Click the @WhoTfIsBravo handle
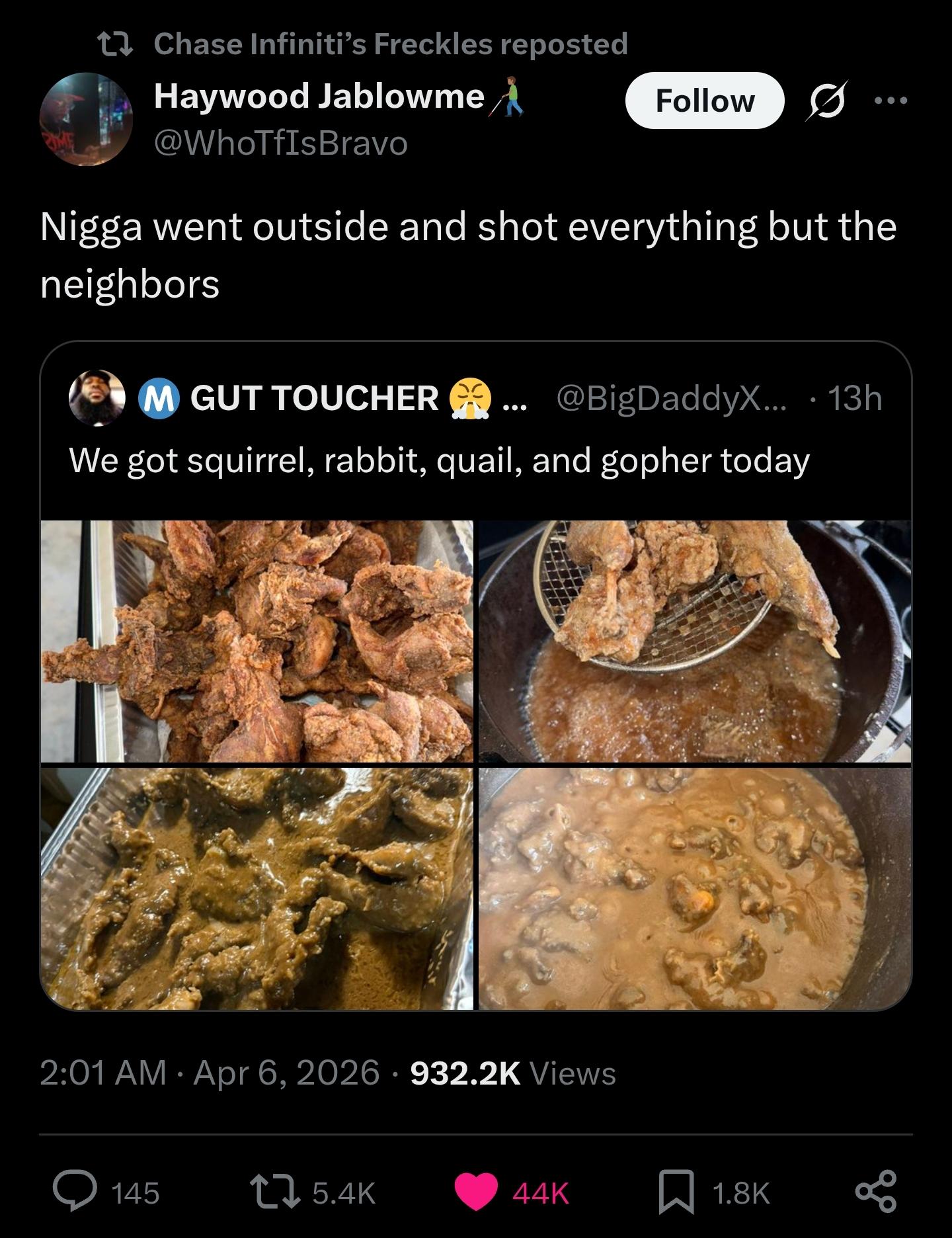Screen dimensions: 952x1238 pyautogui.click(x=280, y=143)
